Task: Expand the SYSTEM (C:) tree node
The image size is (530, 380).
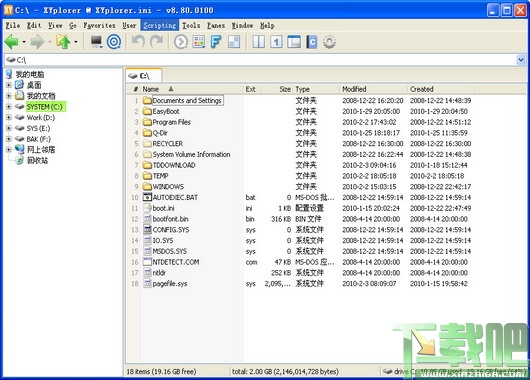Action: pos(9,106)
